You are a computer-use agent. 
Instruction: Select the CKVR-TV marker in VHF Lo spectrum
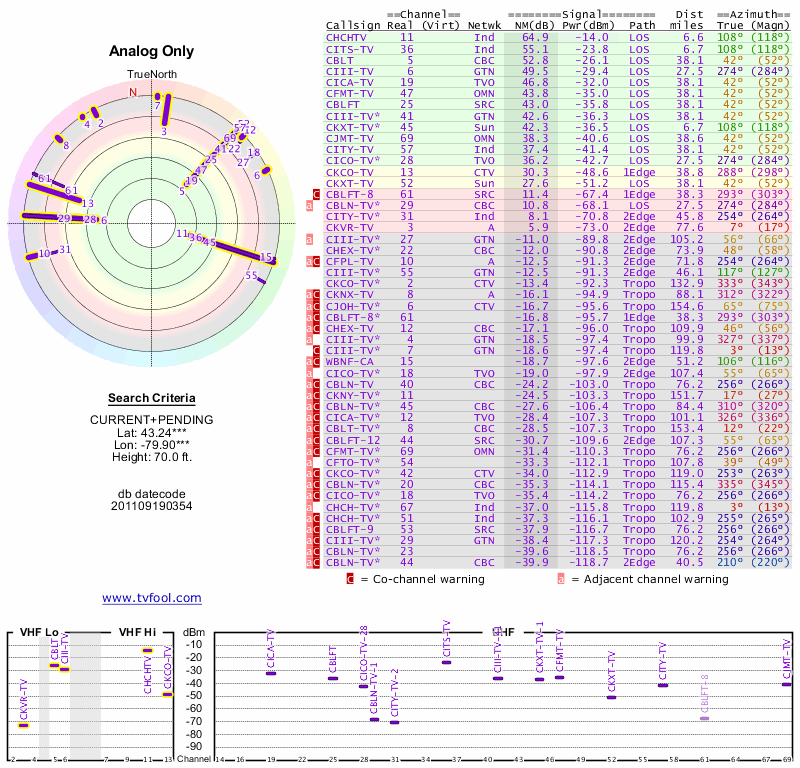click(24, 725)
